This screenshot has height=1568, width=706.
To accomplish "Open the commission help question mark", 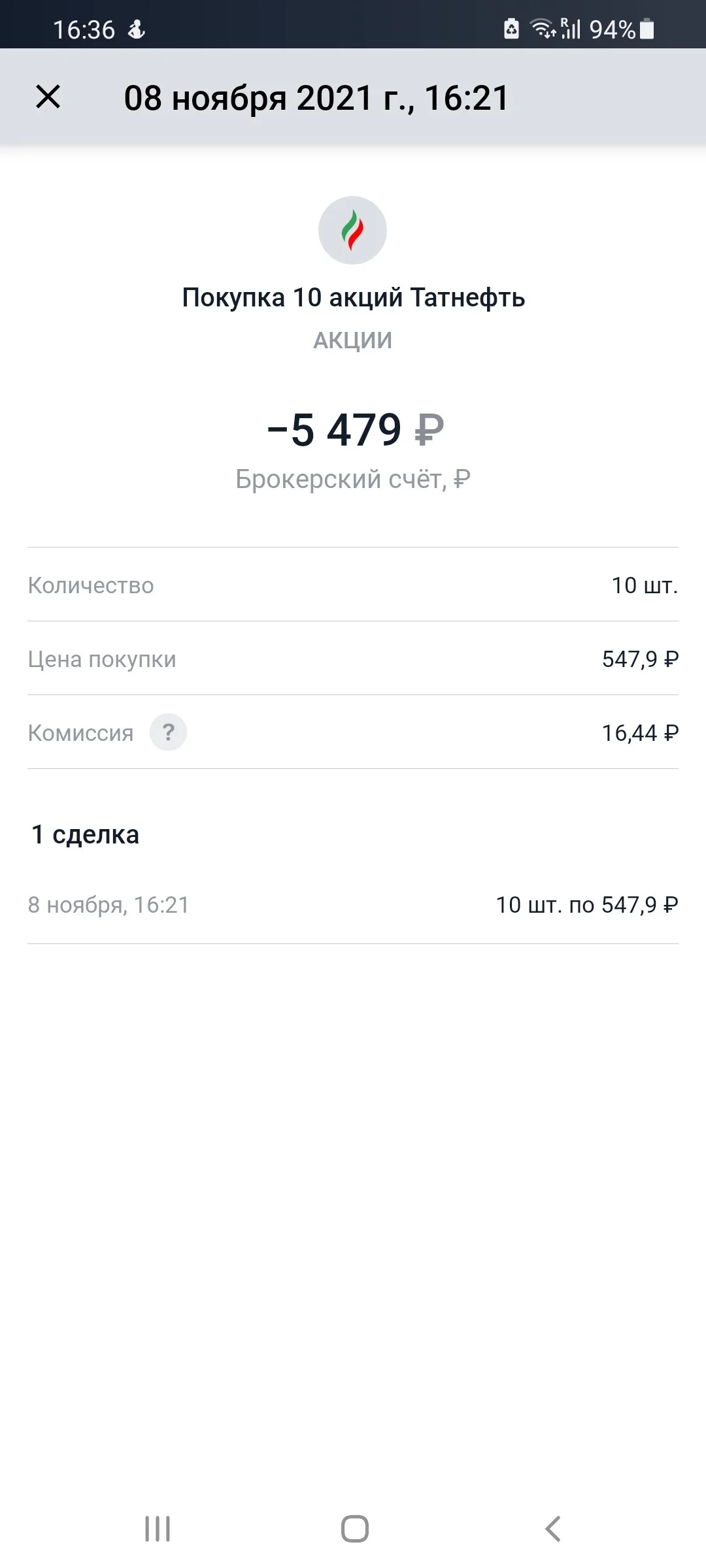I will (168, 732).
